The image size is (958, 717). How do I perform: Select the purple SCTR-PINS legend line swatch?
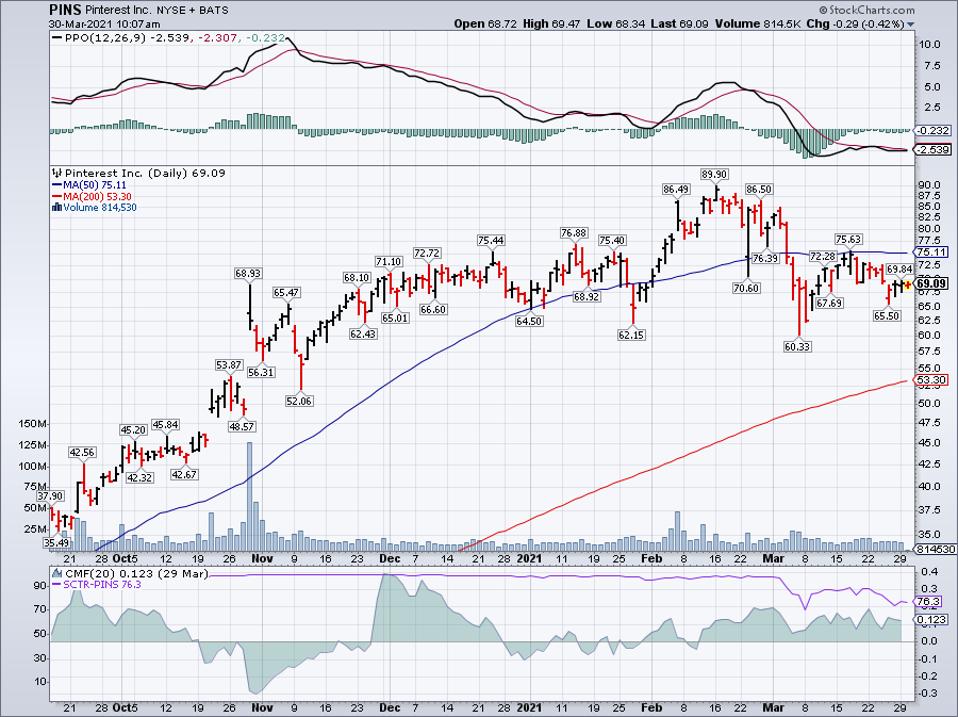pyautogui.click(x=57, y=585)
